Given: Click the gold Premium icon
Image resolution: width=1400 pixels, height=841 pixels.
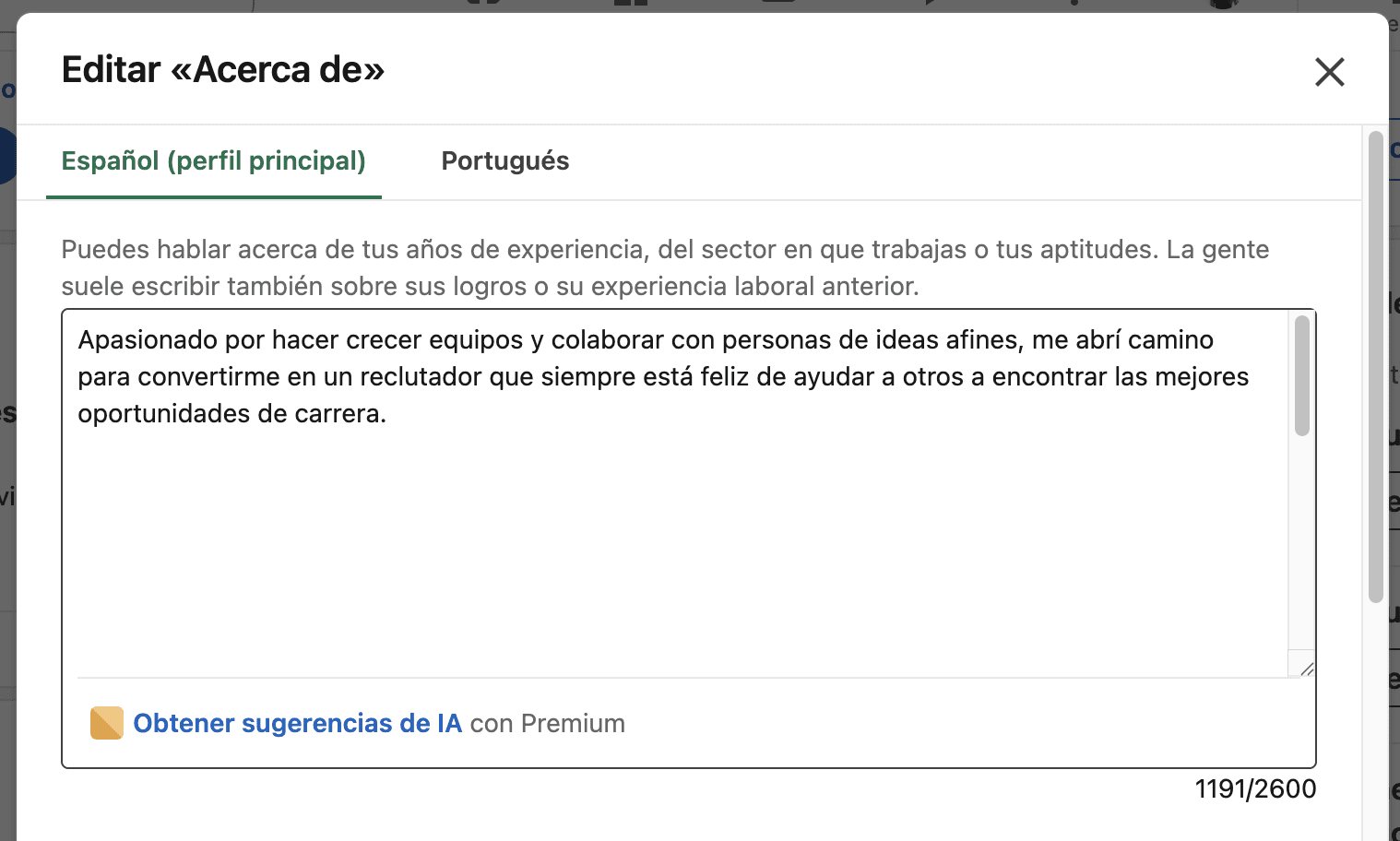Looking at the screenshot, I should pos(107,723).
